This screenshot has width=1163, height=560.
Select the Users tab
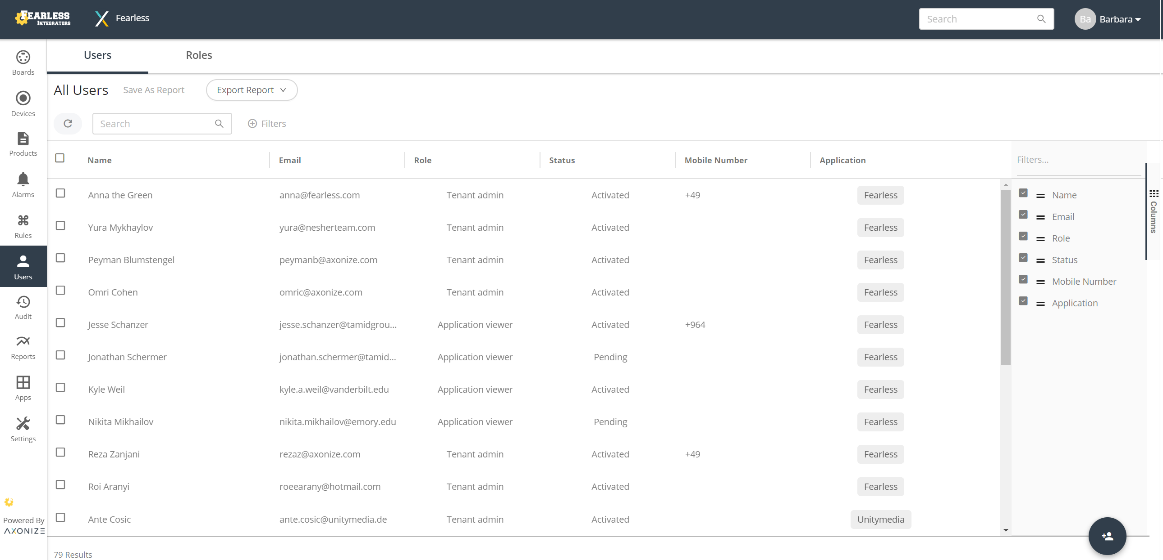point(98,56)
